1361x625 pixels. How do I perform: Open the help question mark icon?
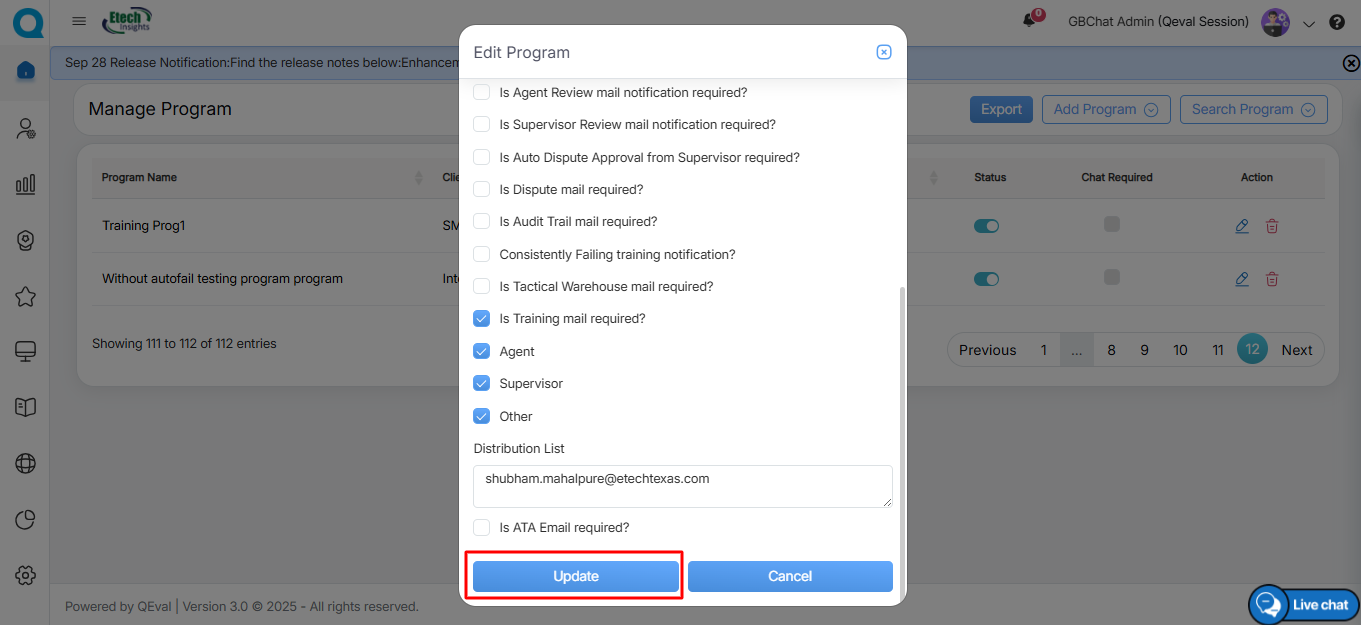[1336, 22]
